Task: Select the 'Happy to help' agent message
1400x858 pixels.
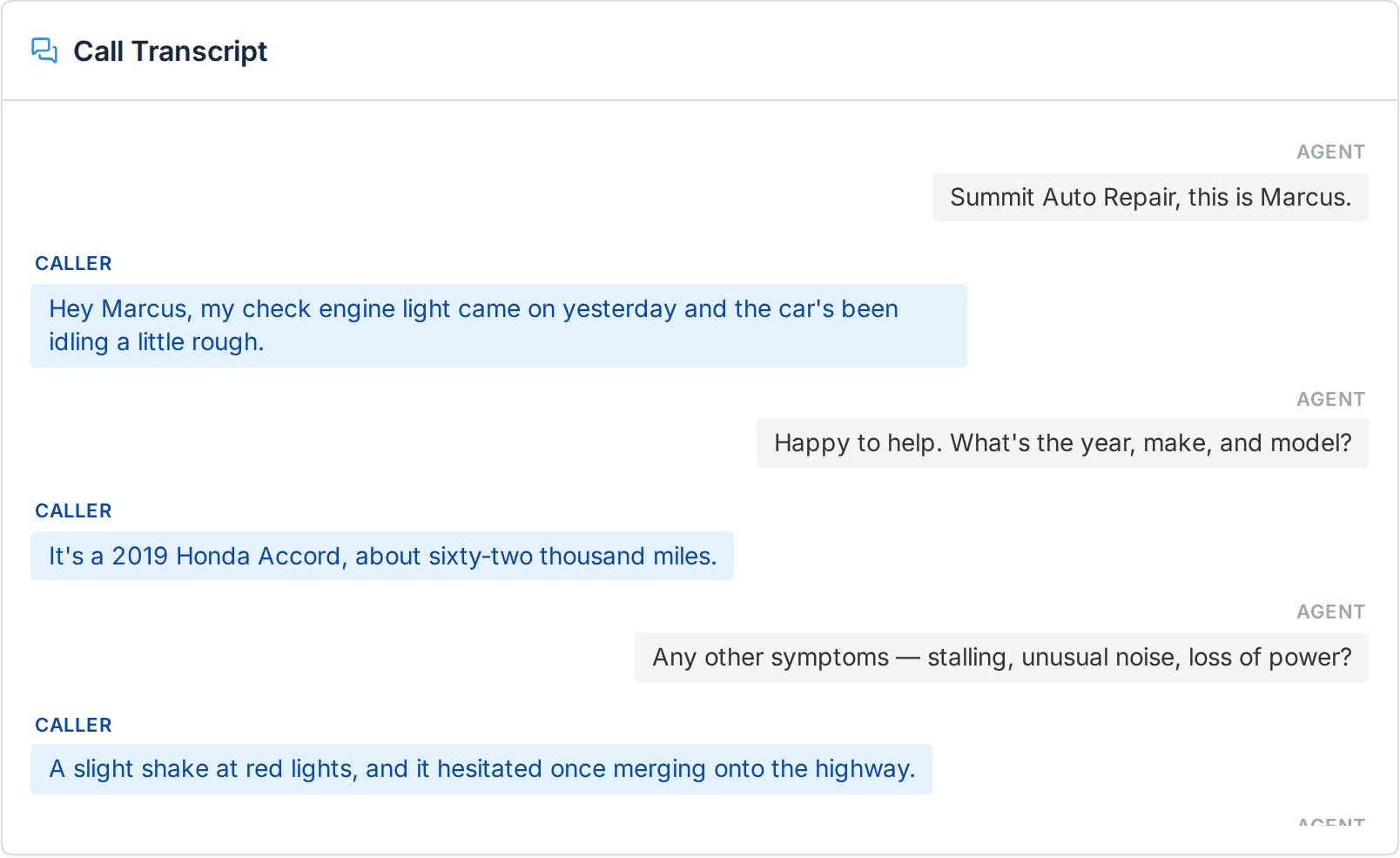Action: (1062, 443)
